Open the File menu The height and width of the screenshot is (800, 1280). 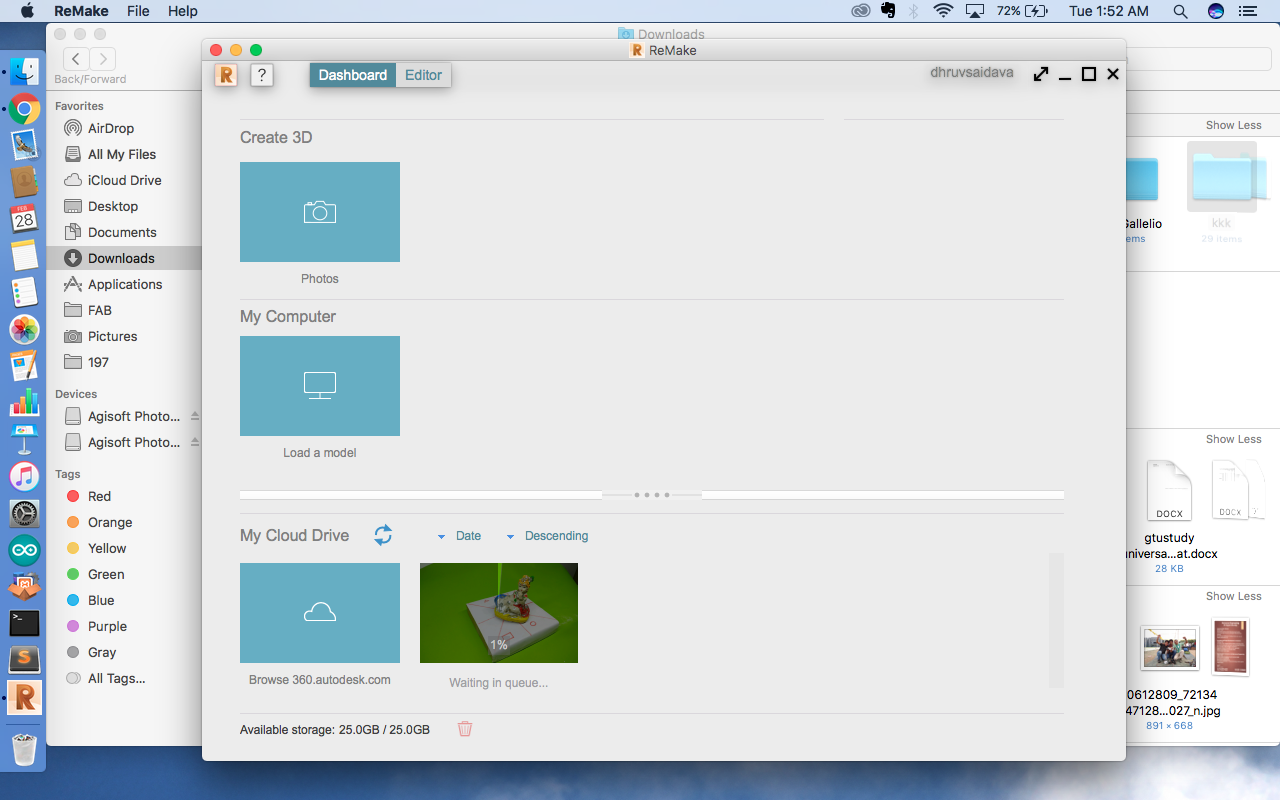(139, 11)
